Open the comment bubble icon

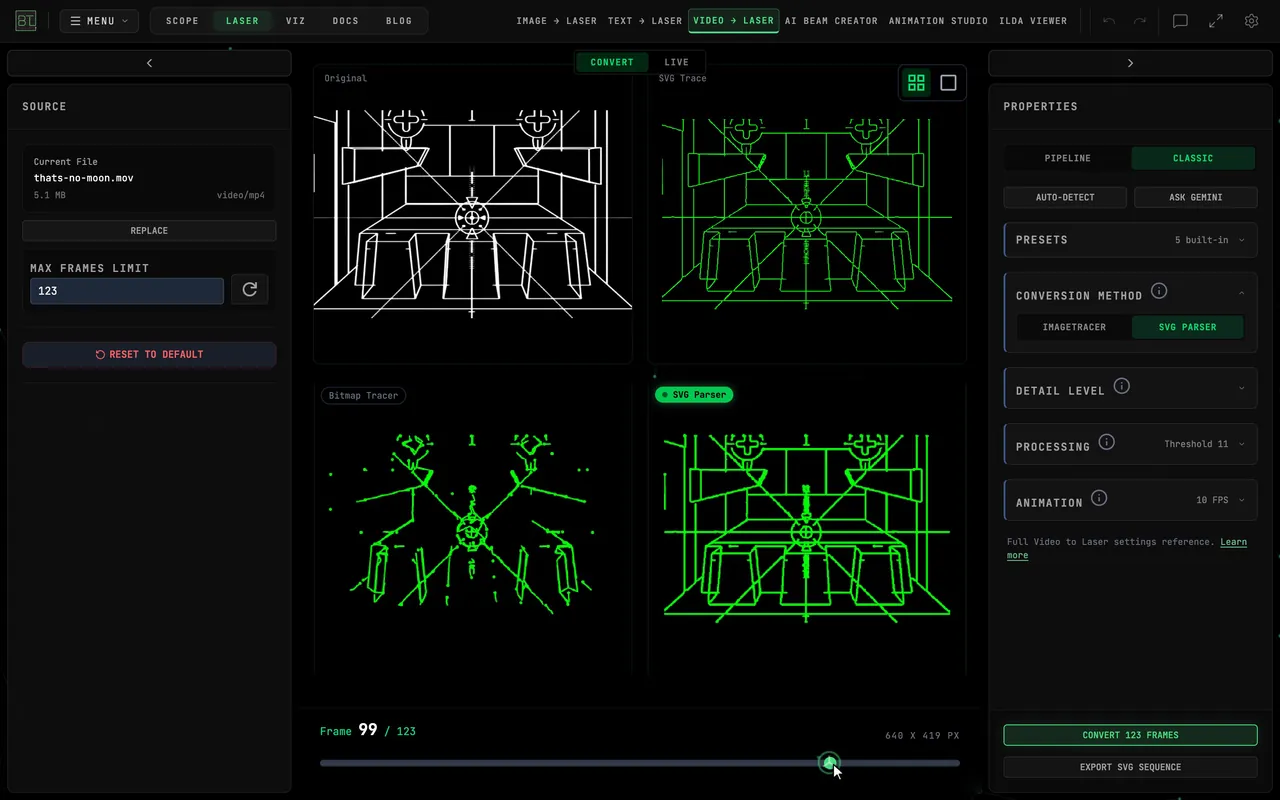pos(1180,21)
